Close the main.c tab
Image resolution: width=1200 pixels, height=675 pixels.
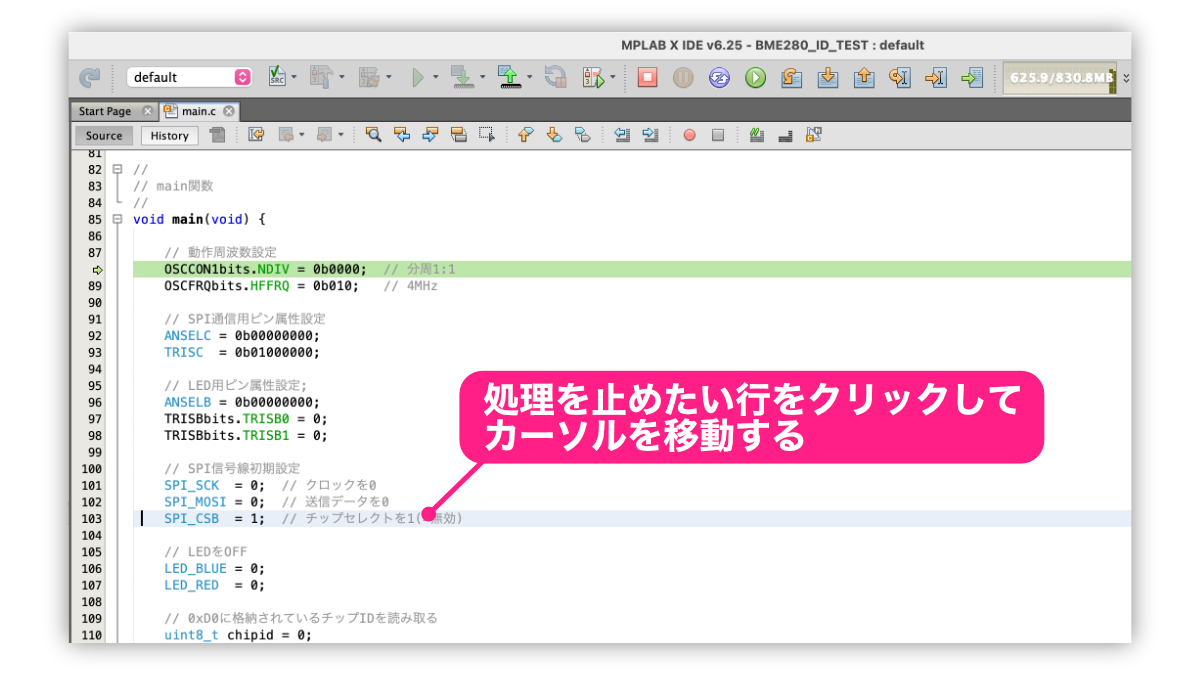pos(228,111)
